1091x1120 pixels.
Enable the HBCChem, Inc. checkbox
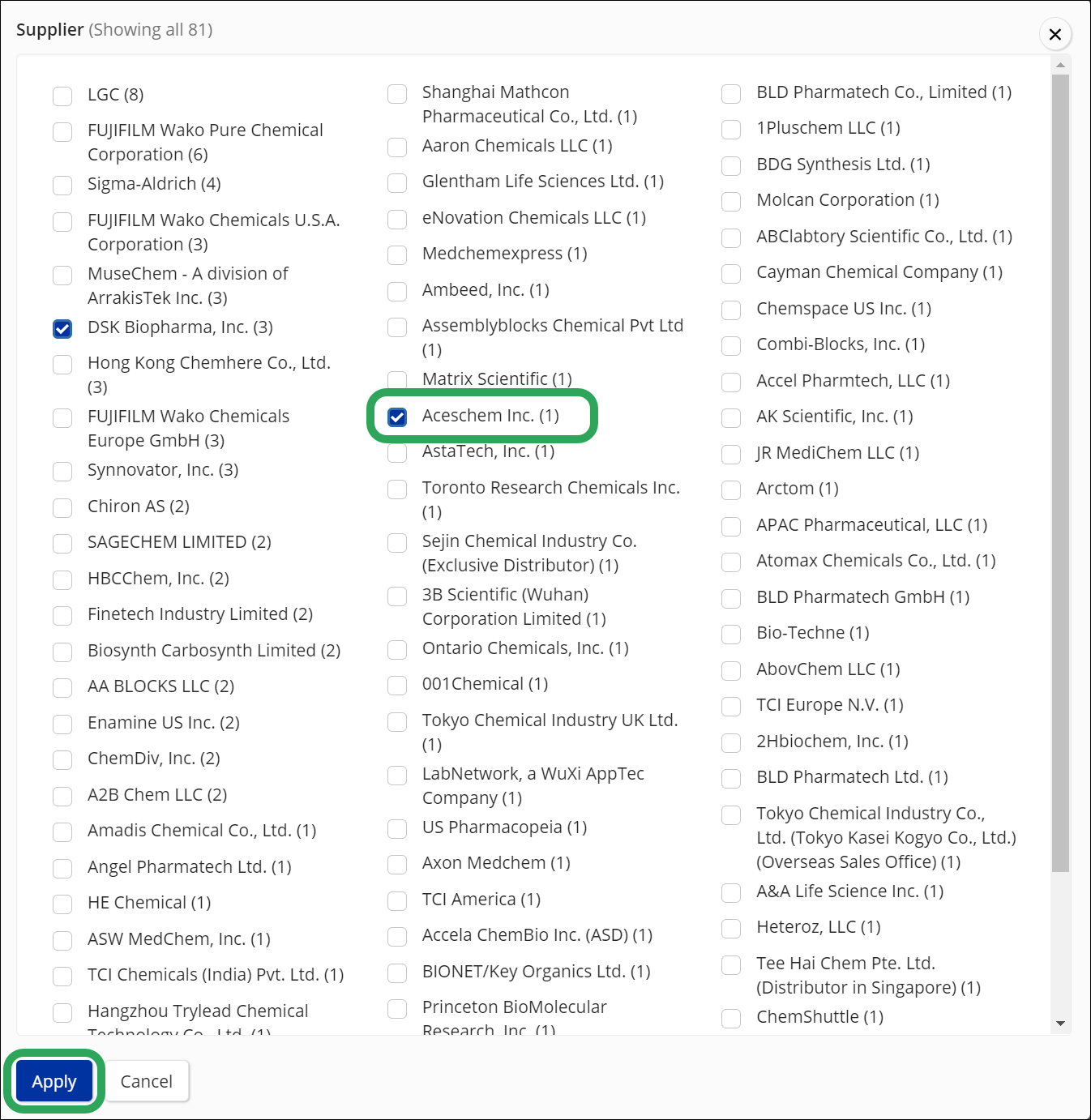(62, 580)
